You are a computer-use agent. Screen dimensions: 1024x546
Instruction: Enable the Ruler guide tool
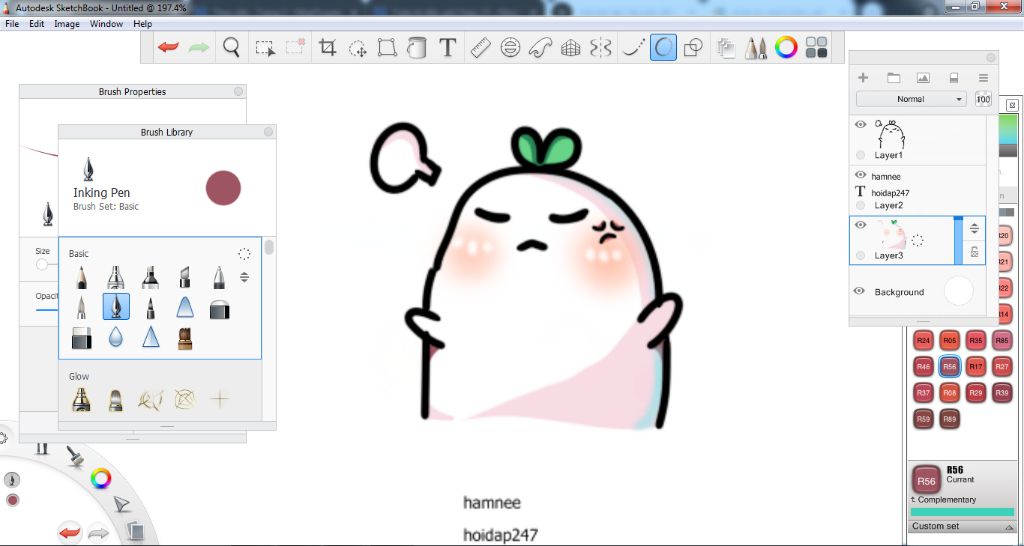(481, 48)
